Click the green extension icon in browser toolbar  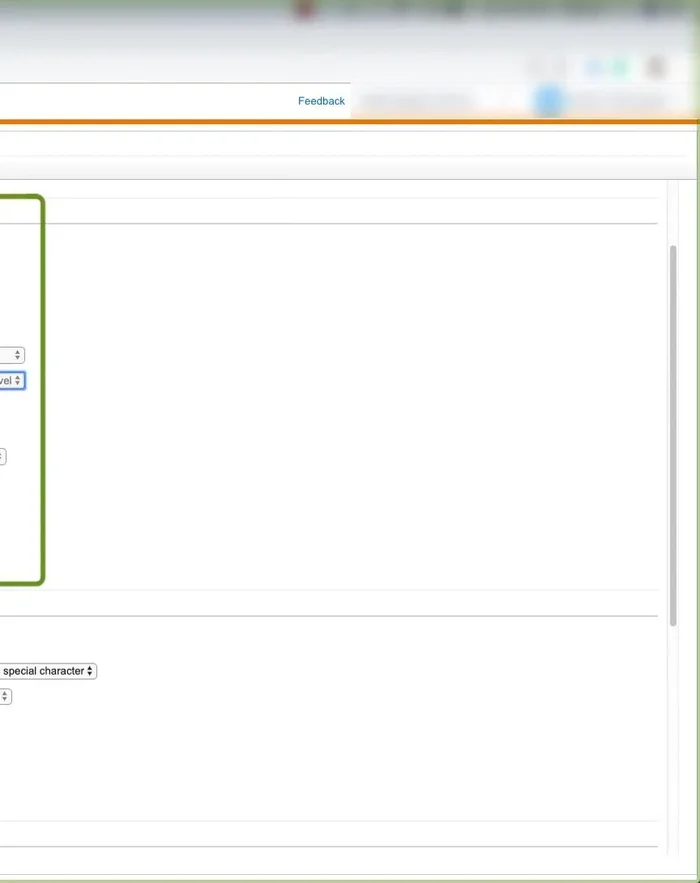[x=620, y=67]
